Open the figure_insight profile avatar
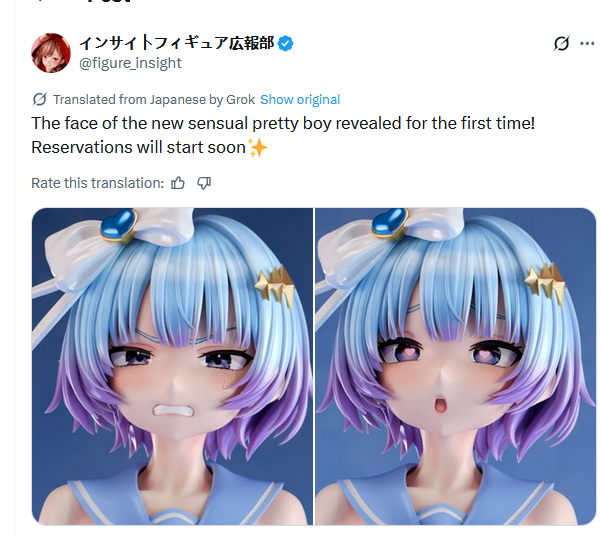Viewport: 601px width, 535px height. click(51, 53)
